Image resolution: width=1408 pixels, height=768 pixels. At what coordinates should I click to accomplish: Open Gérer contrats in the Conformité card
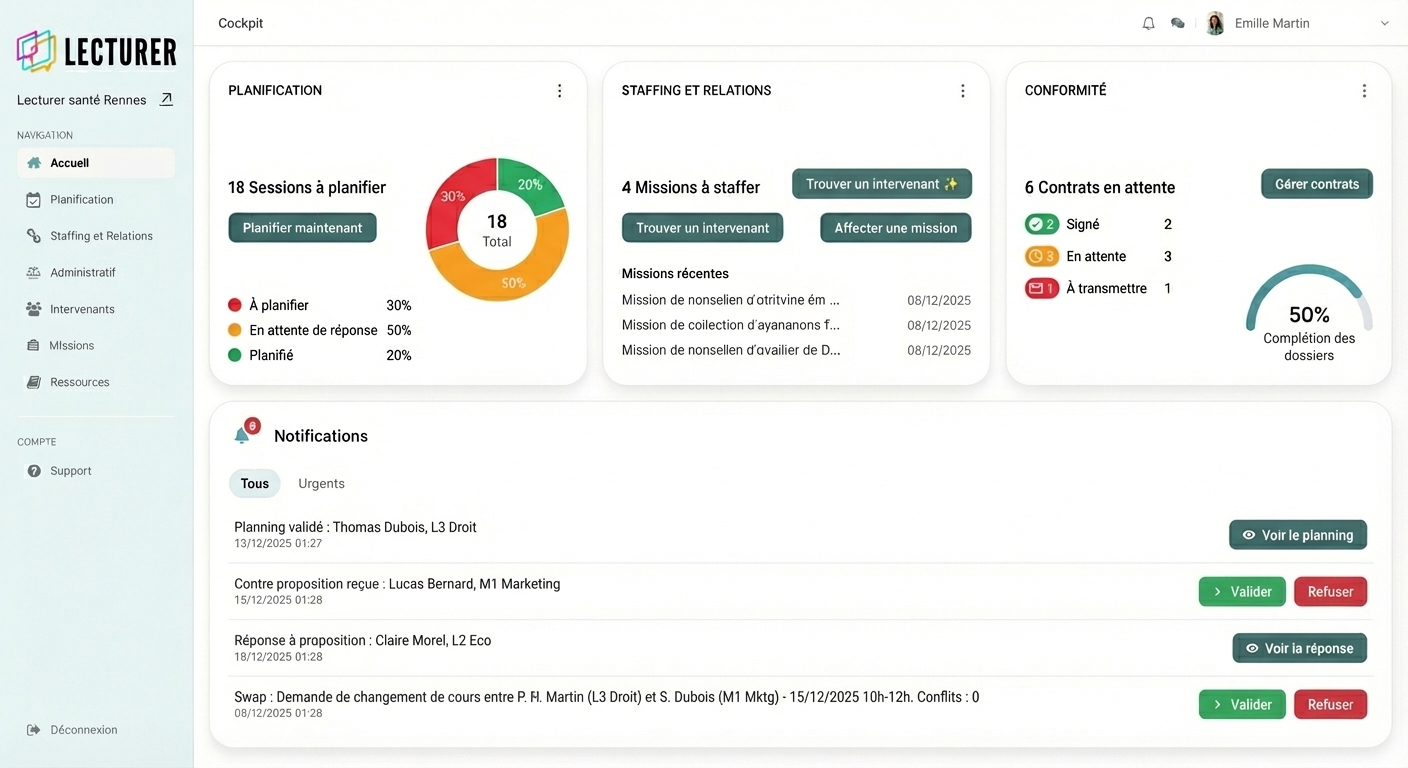[x=1316, y=184]
